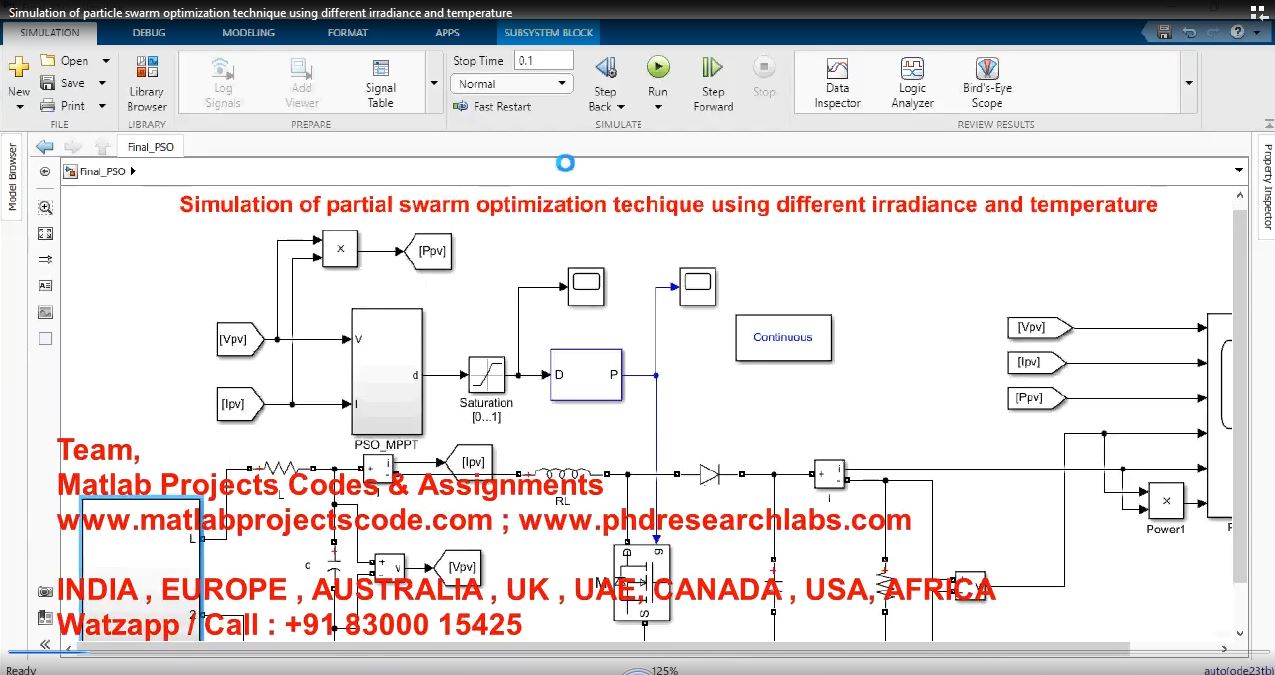Expand the Review Results gallery arrow
This screenshot has width=1275, height=675.
[1188, 83]
